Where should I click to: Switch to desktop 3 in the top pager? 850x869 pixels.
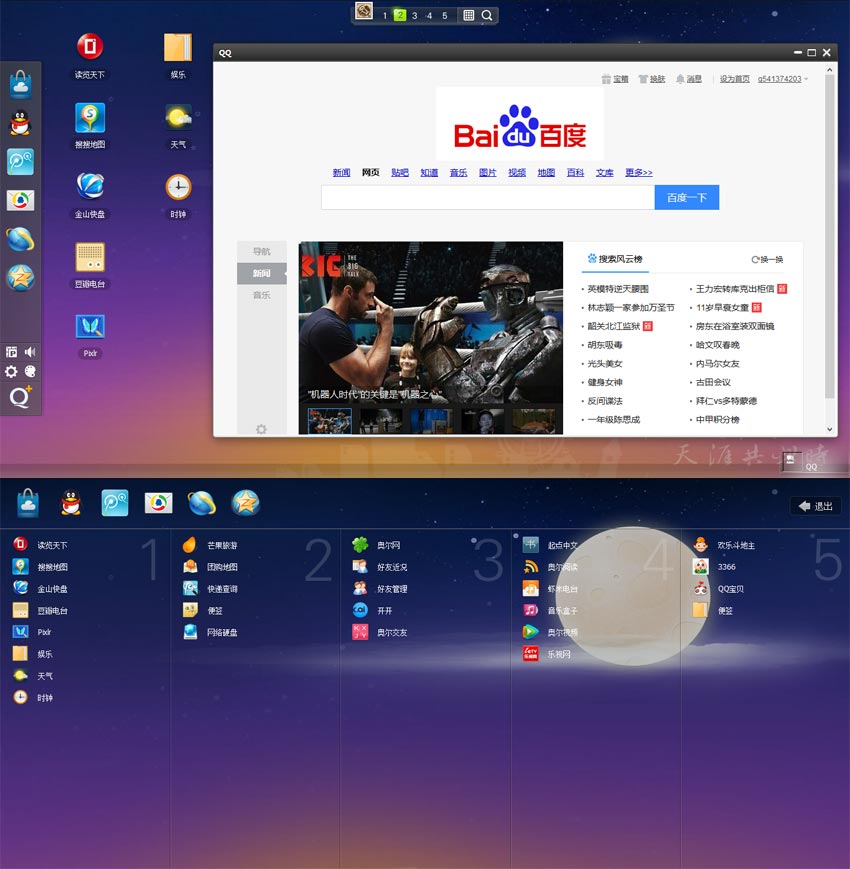point(414,16)
